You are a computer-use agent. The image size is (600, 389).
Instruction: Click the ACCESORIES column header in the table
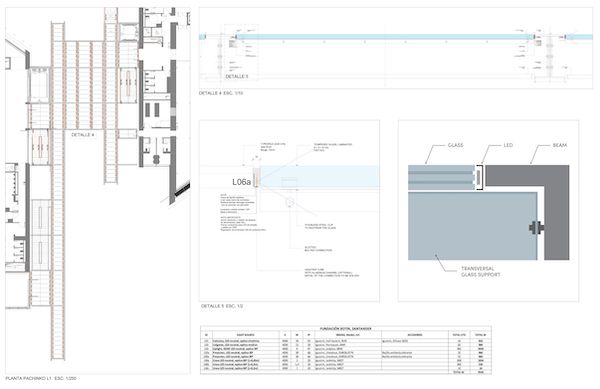point(415,335)
